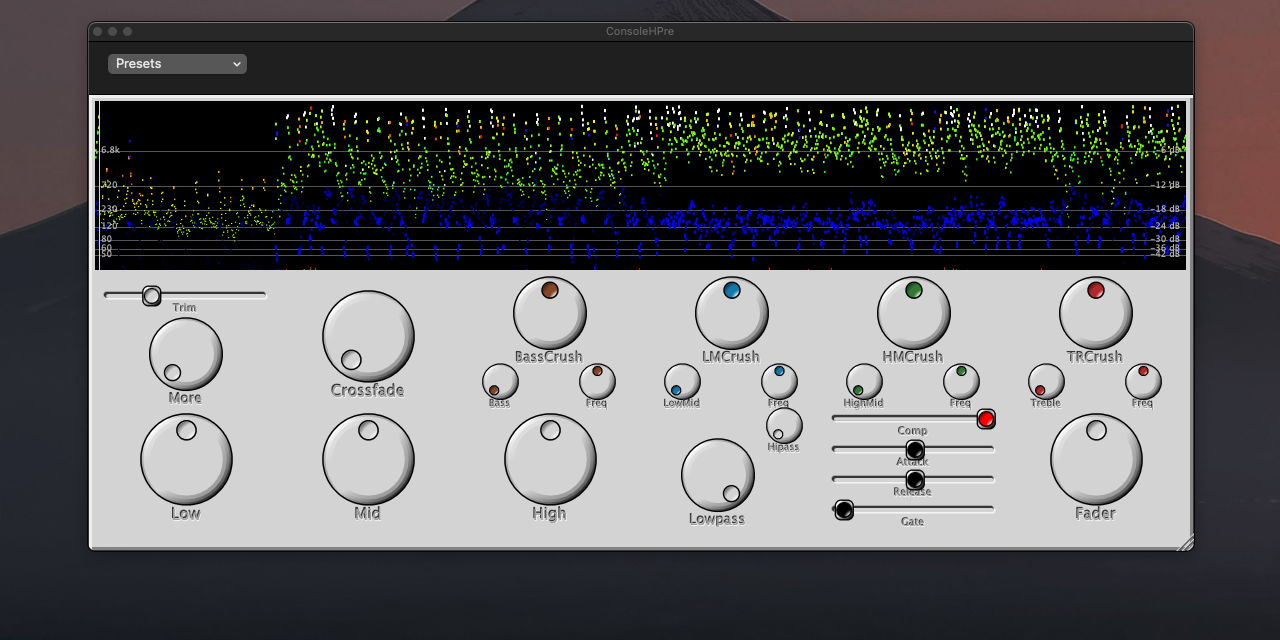Click the Attack slider handle
Screen dimensions: 1280x640
(915, 450)
